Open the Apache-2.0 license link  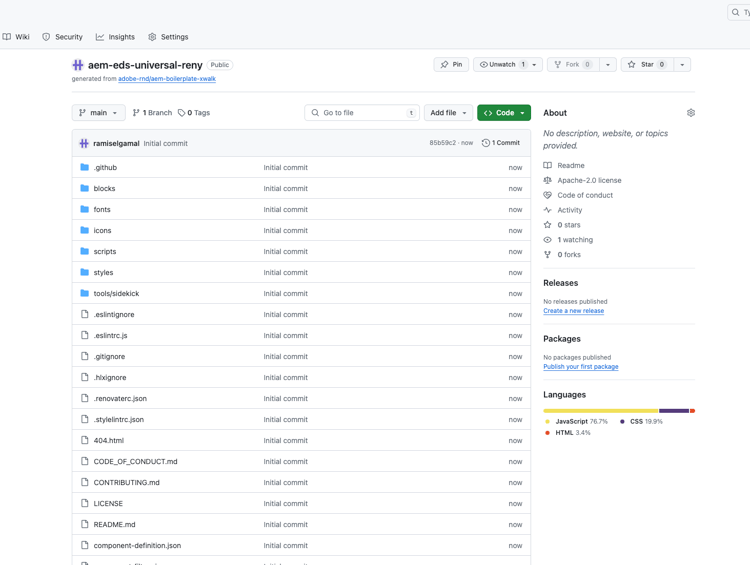pyautogui.click(x=589, y=180)
